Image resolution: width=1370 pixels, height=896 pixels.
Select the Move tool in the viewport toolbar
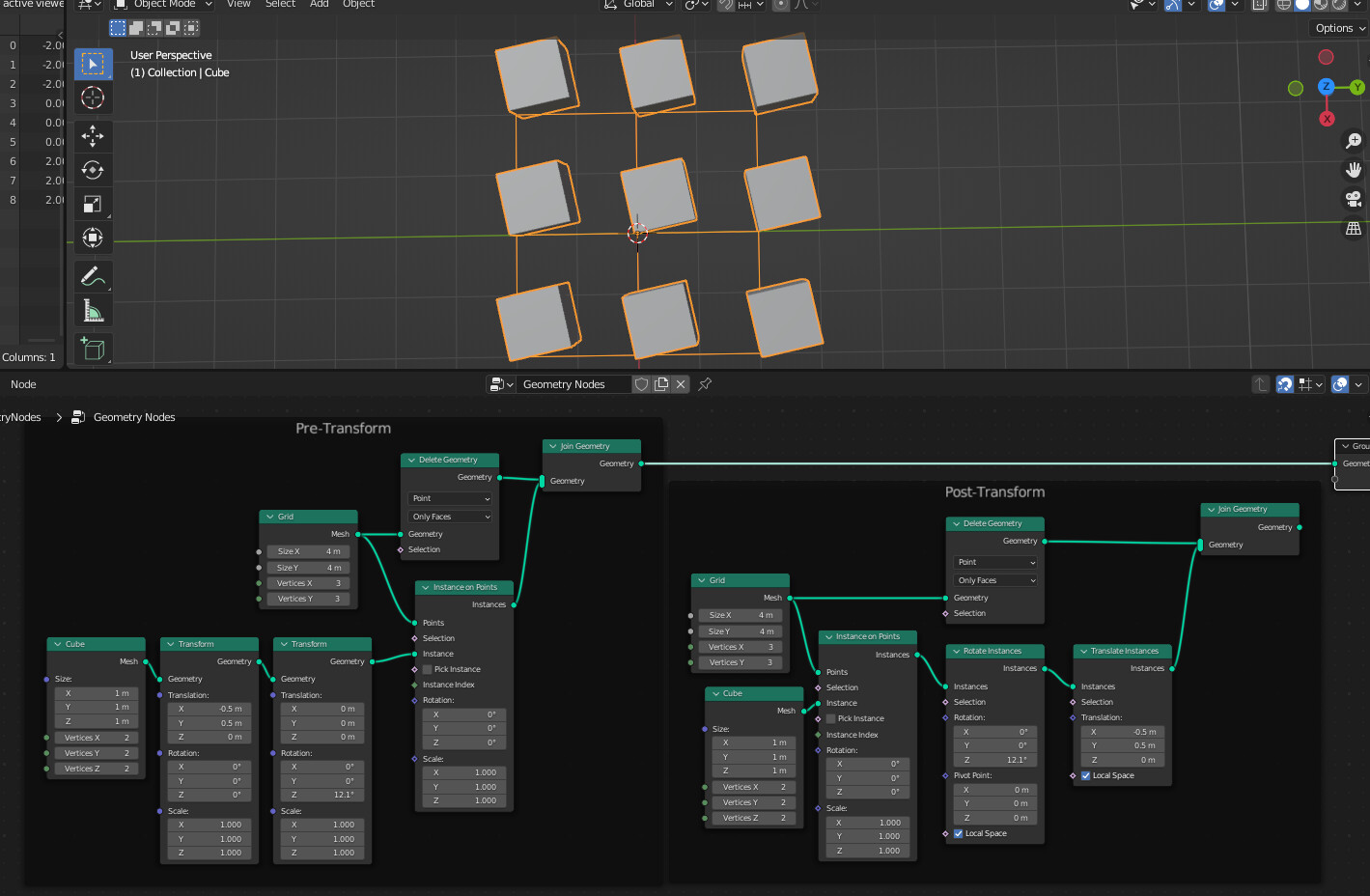[x=93, y=136]
